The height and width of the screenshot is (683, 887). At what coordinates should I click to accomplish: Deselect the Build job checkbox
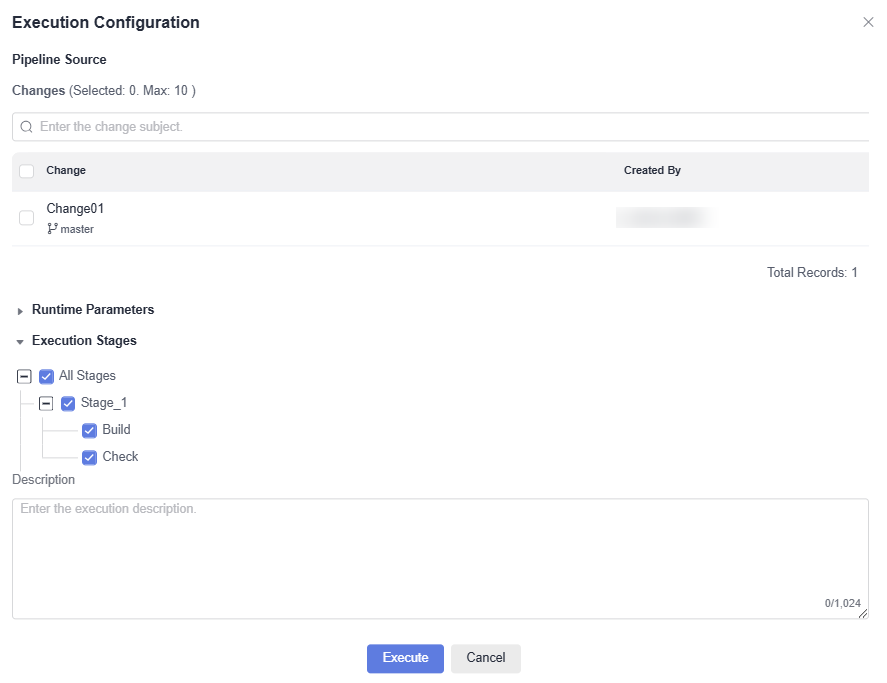[x=89, y=431]
